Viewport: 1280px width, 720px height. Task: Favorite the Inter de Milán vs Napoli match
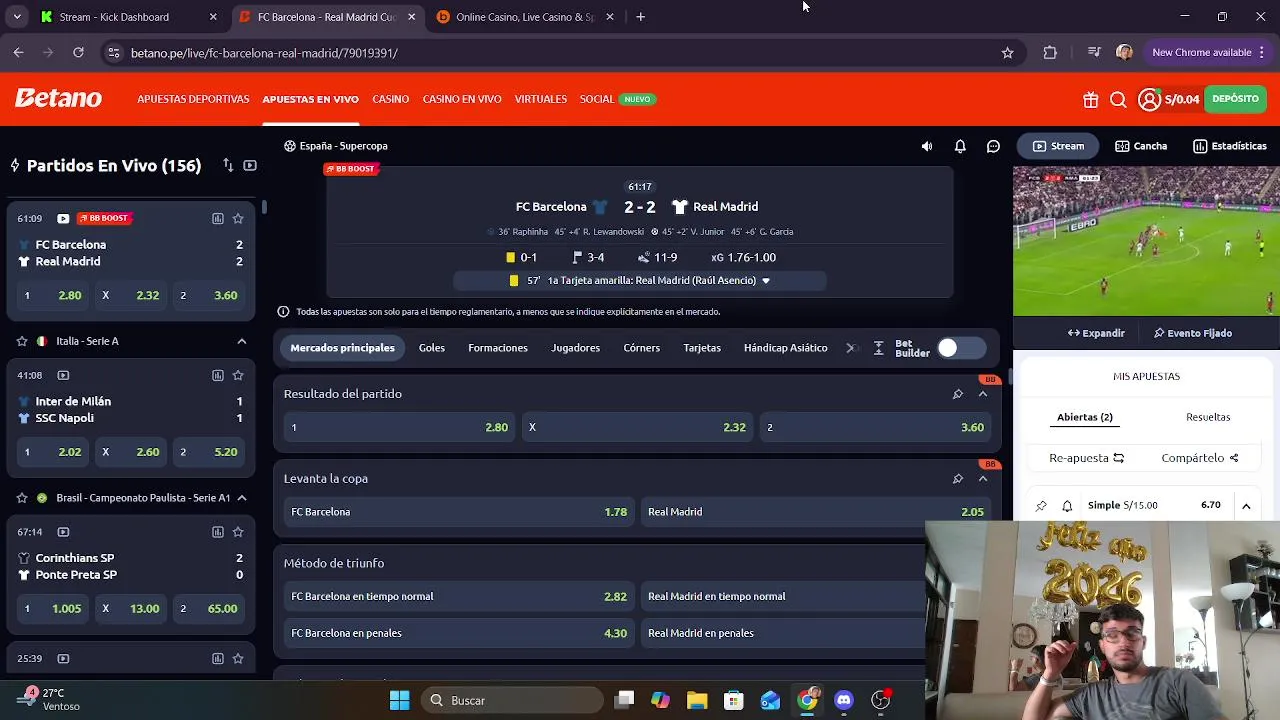(238, 375)
